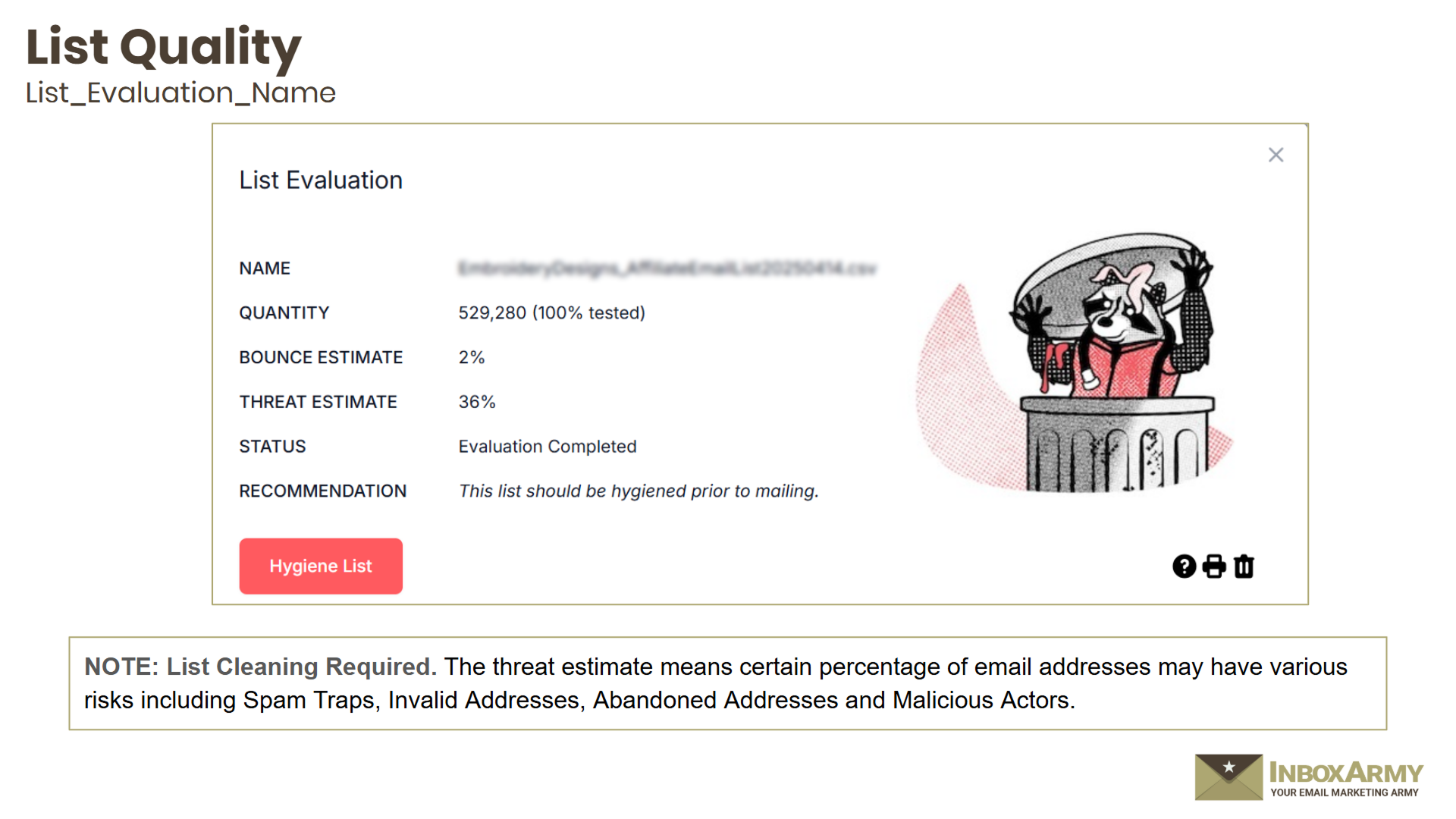This screenshot has width=1456, height=819.
Task: Print the list evaluation report
Action: 1214,566
